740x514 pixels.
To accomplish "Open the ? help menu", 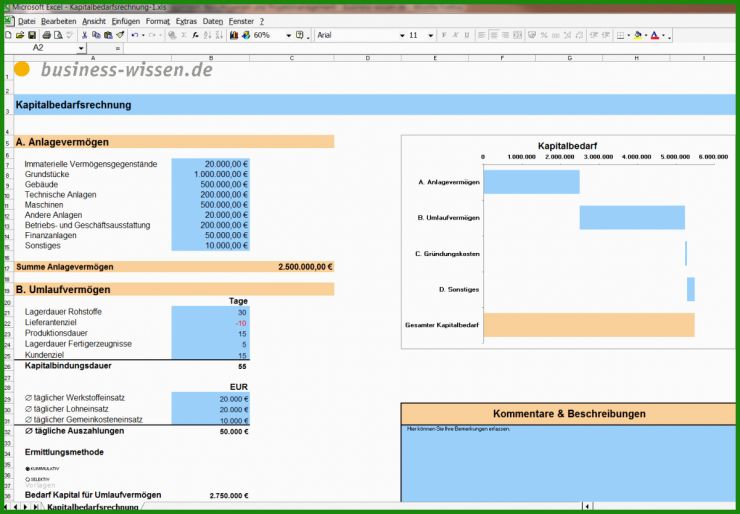I will coord(262,21).
